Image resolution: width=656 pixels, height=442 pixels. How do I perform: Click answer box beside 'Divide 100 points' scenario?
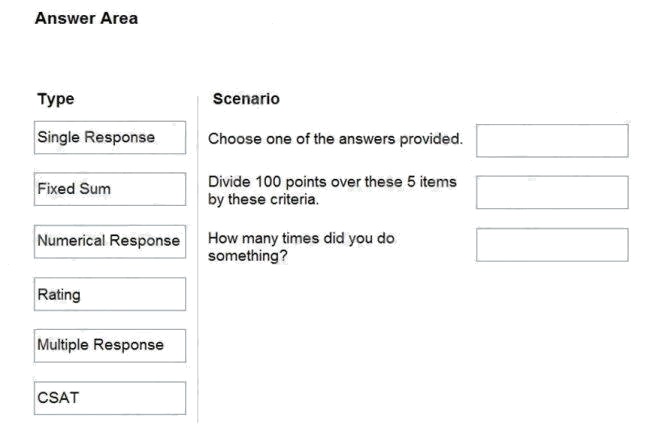[x=552, y=192]
